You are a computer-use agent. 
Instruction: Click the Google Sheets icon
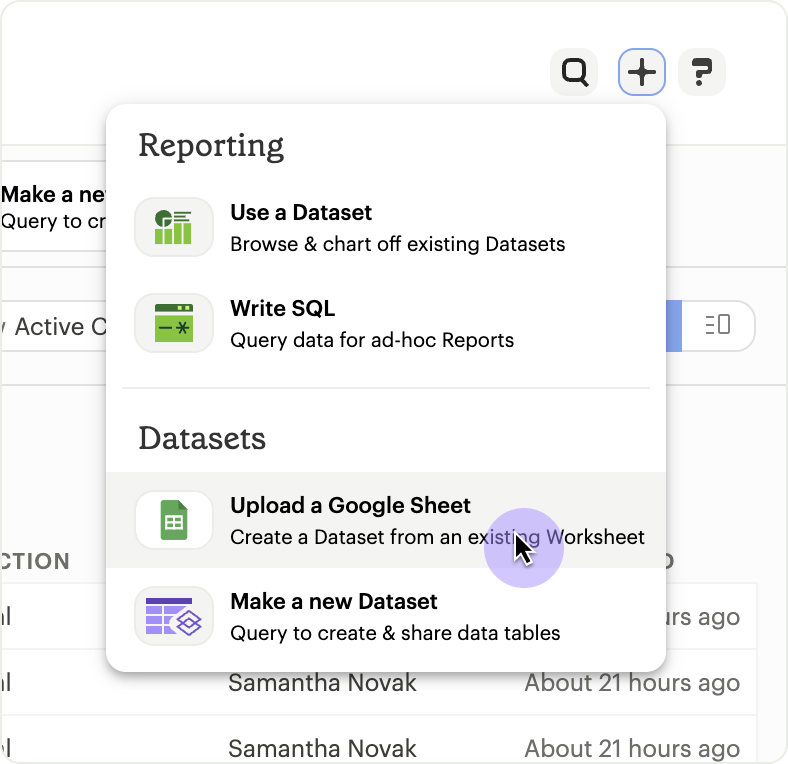(174, 520)
